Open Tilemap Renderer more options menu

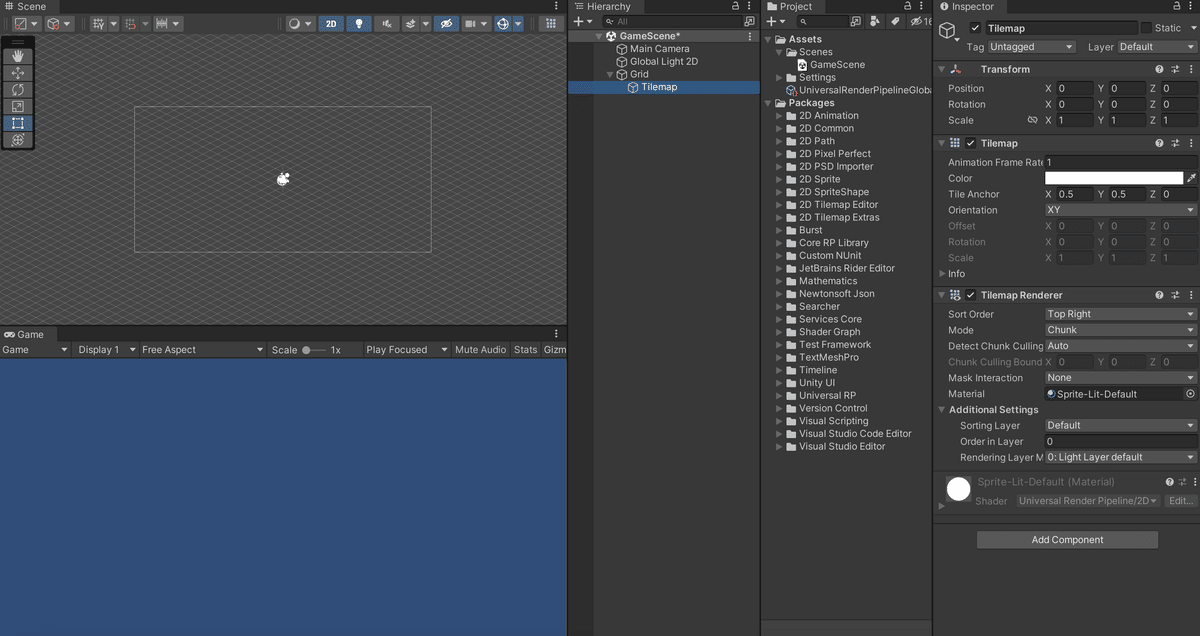coord(1191,295)
